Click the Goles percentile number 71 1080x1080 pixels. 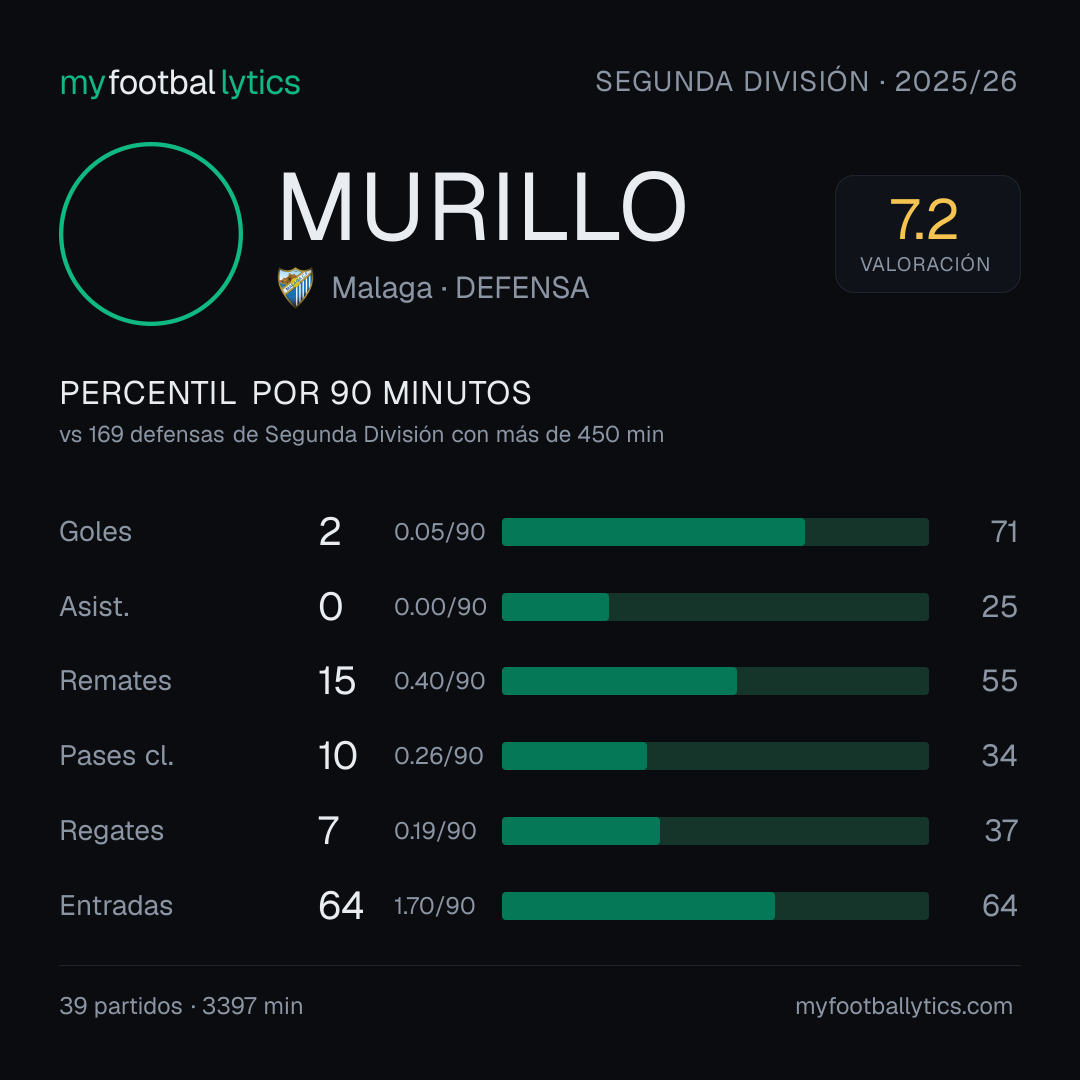1004,532
